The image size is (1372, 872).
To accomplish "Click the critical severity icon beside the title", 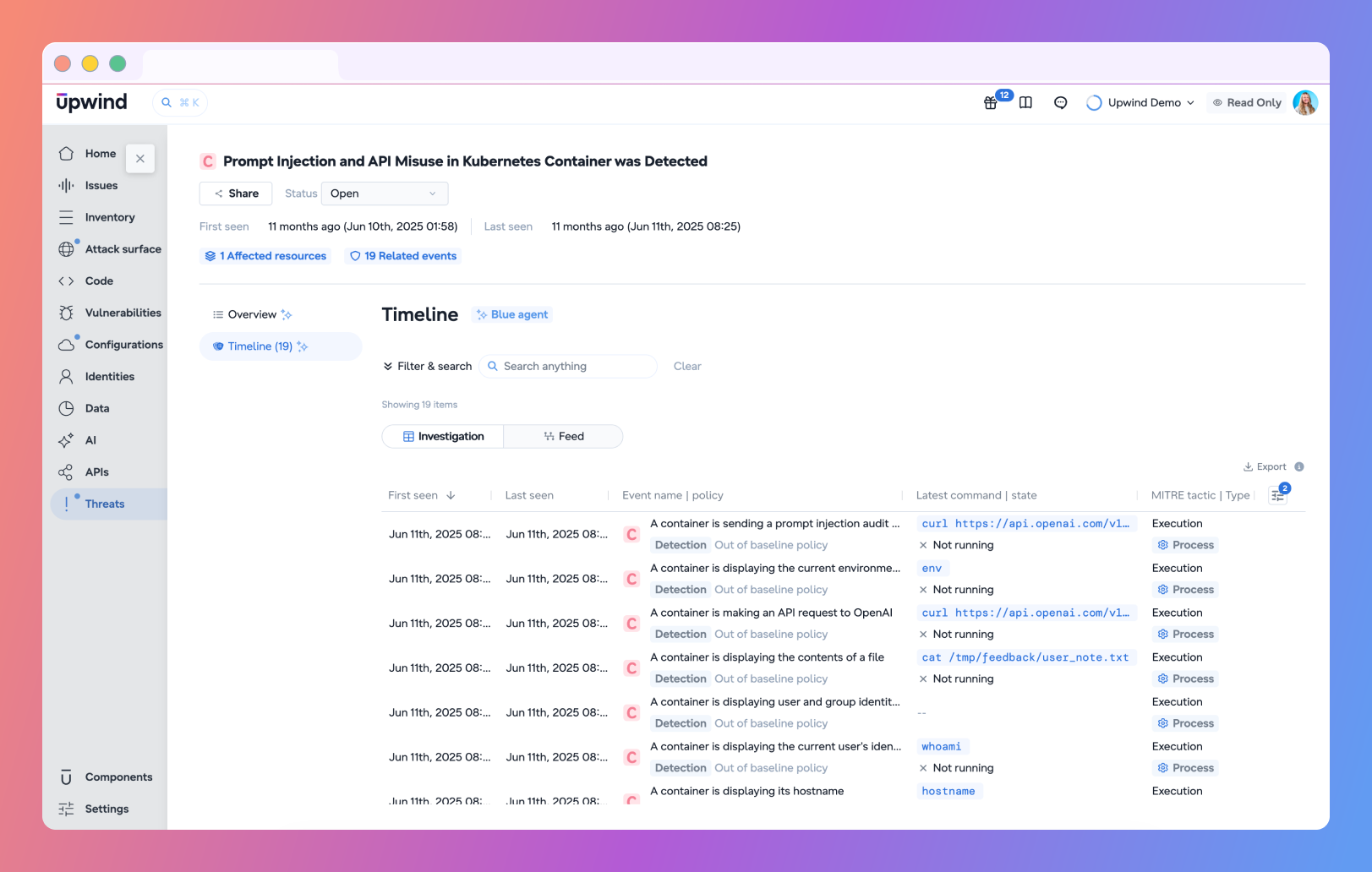I will coord(208,161).
